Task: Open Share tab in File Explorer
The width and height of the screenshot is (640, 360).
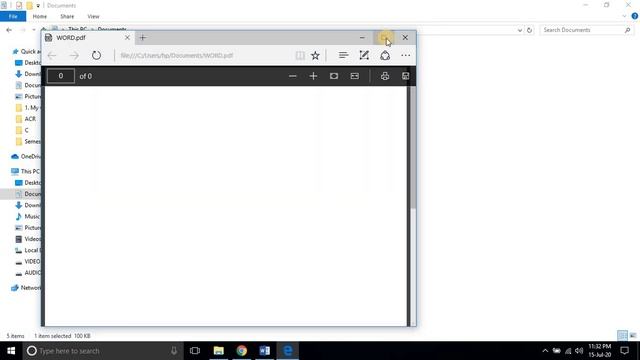Action: coord(67,16)
